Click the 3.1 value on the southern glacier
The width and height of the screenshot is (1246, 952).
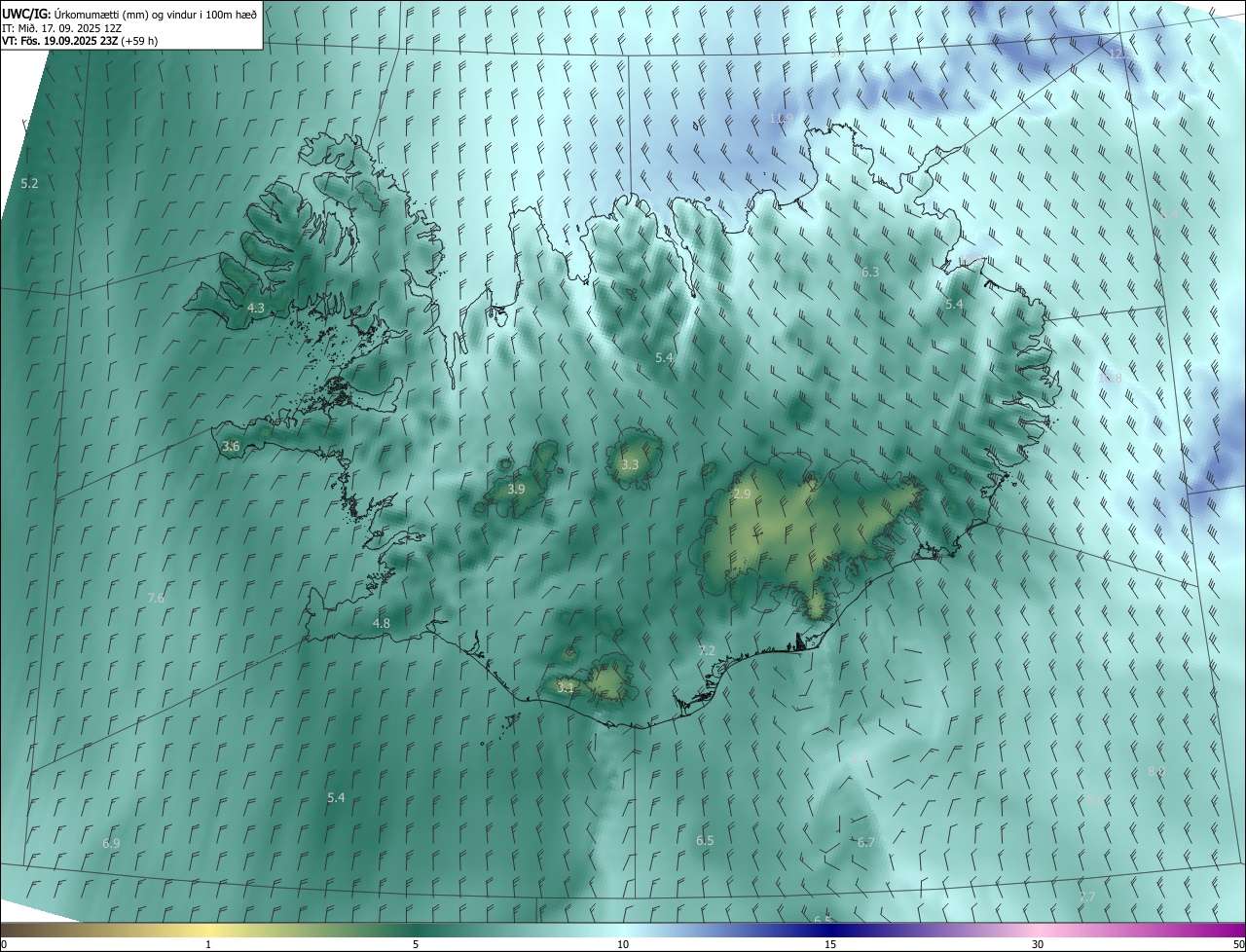click(566, 687)
